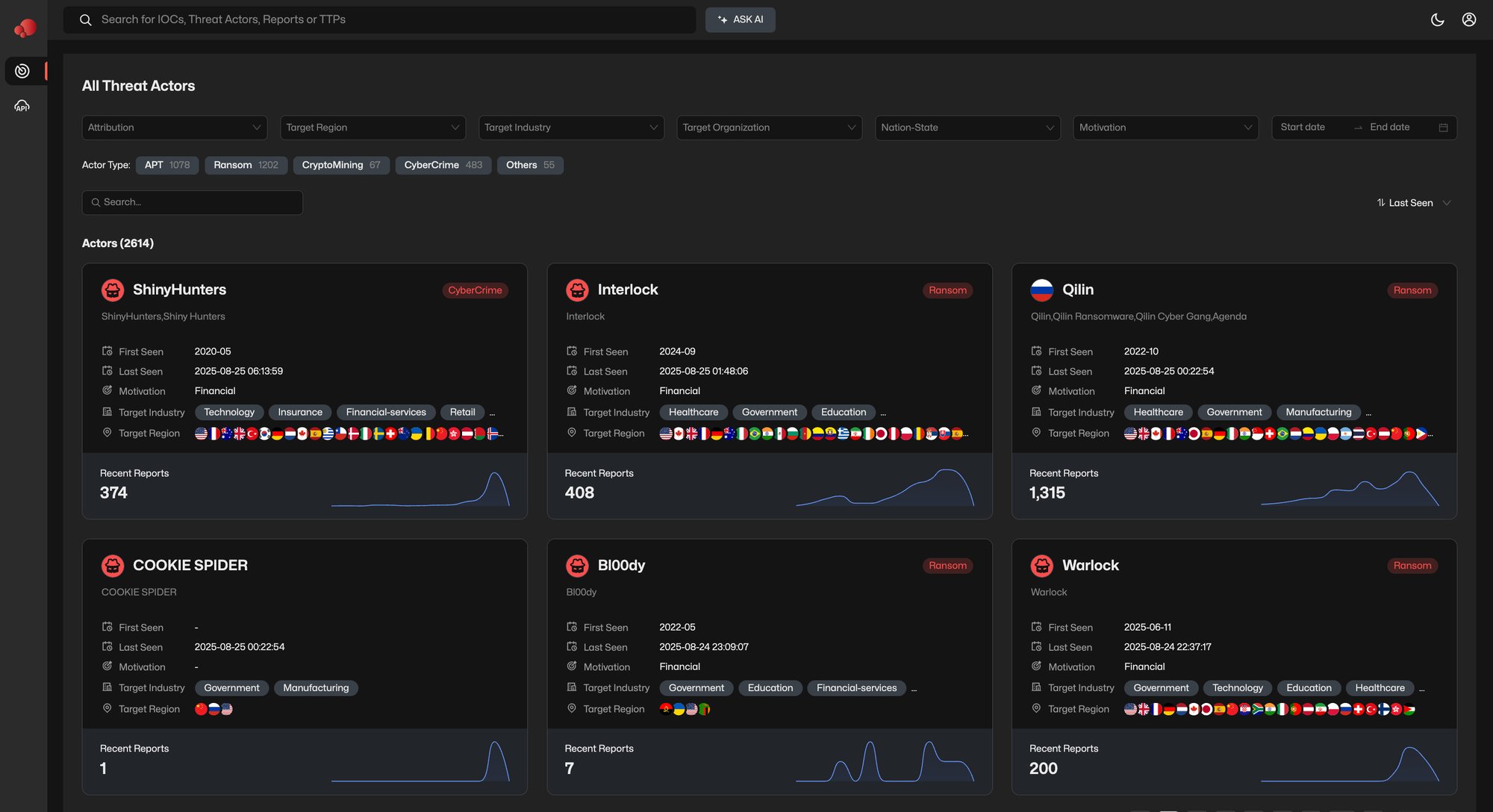
Task: Open the Last Seen sort dropdown
Action: point(1415,203)
